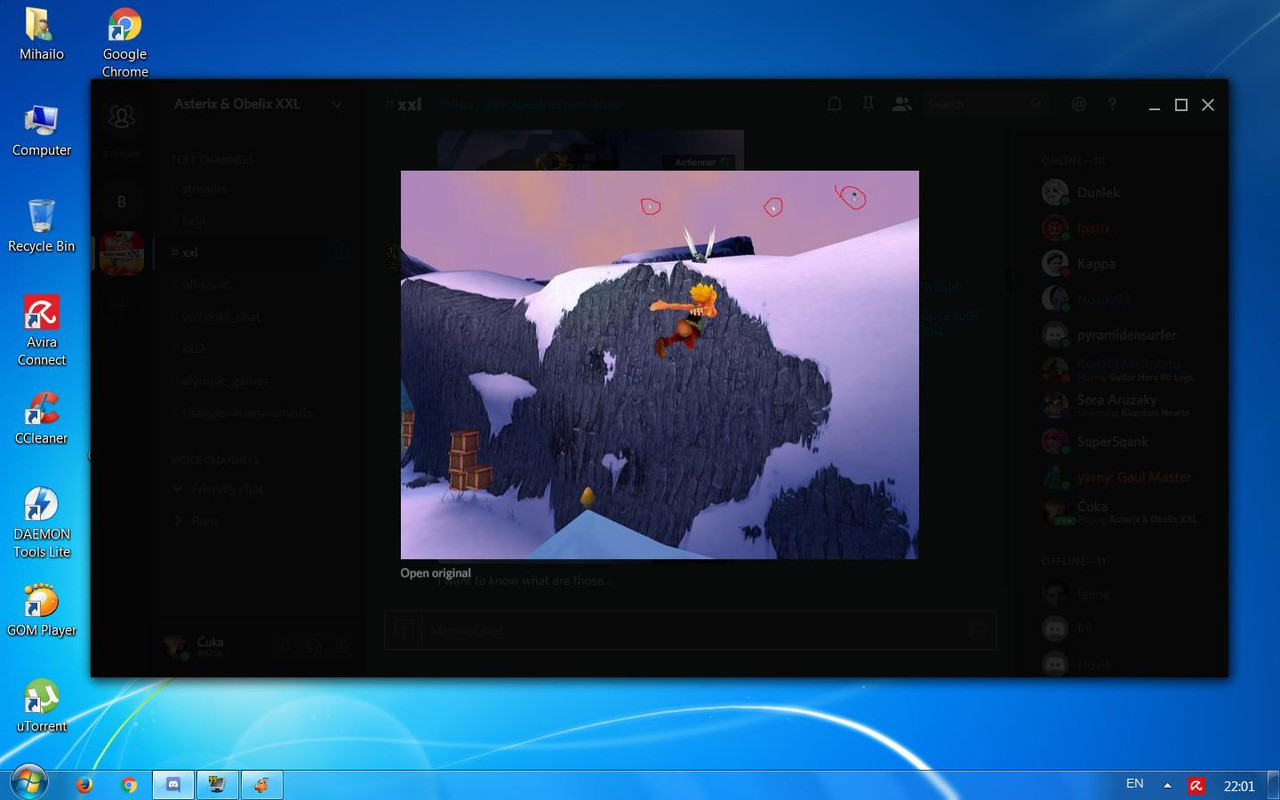
Task: Select the 'B' server icon
Action: (122, 202)
